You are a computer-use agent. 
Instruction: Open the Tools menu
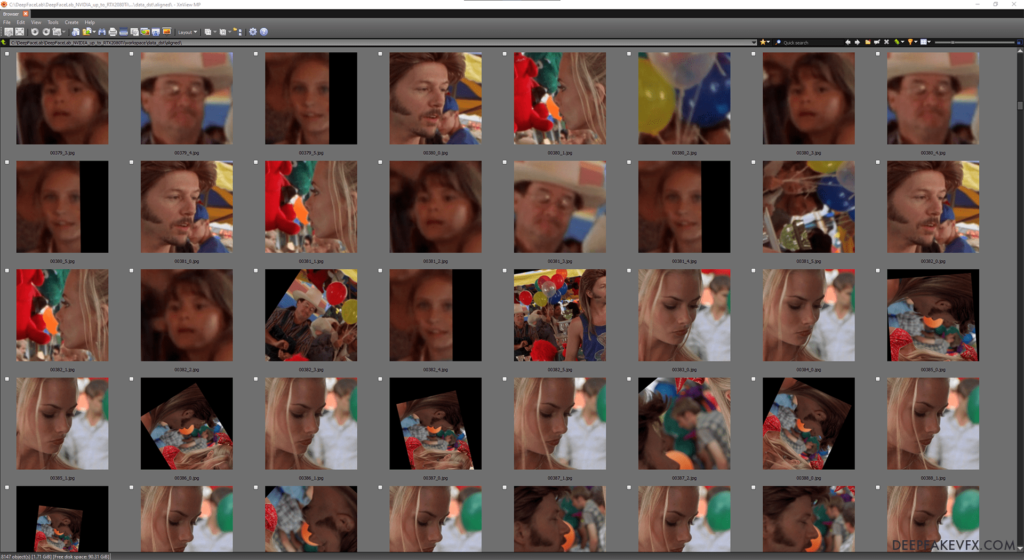[x=53, y=22]
